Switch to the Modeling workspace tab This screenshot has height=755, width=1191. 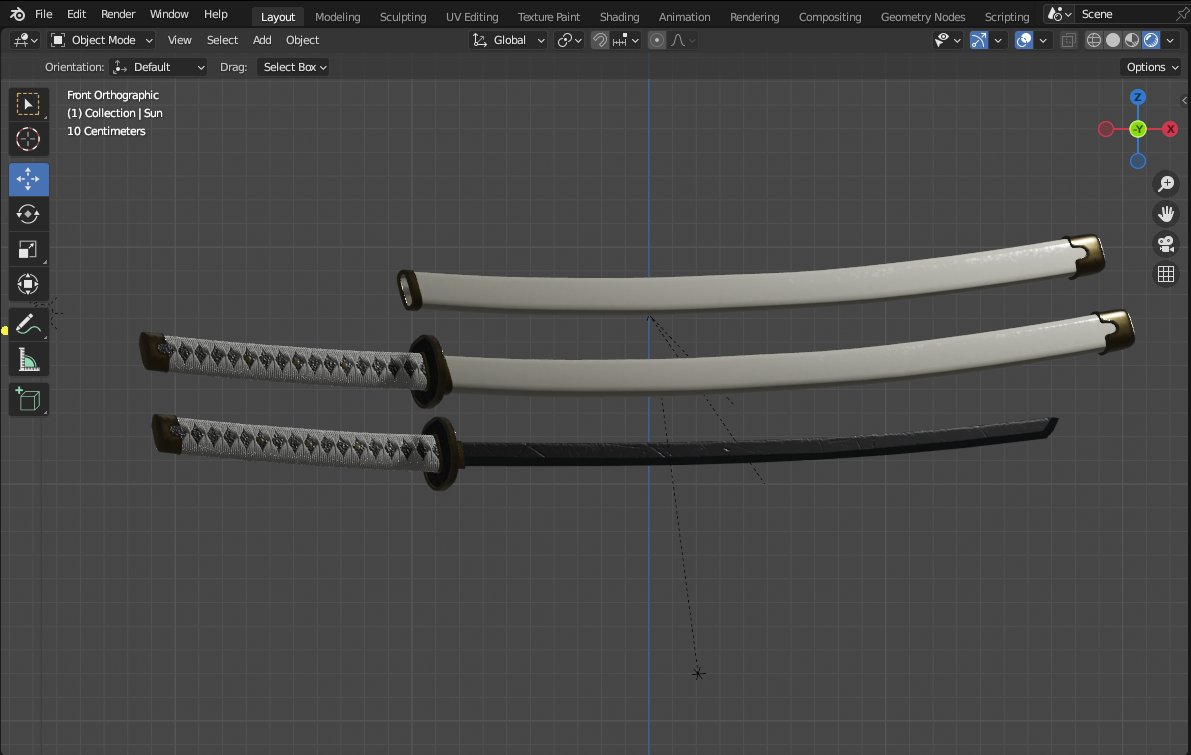[337, 17]
